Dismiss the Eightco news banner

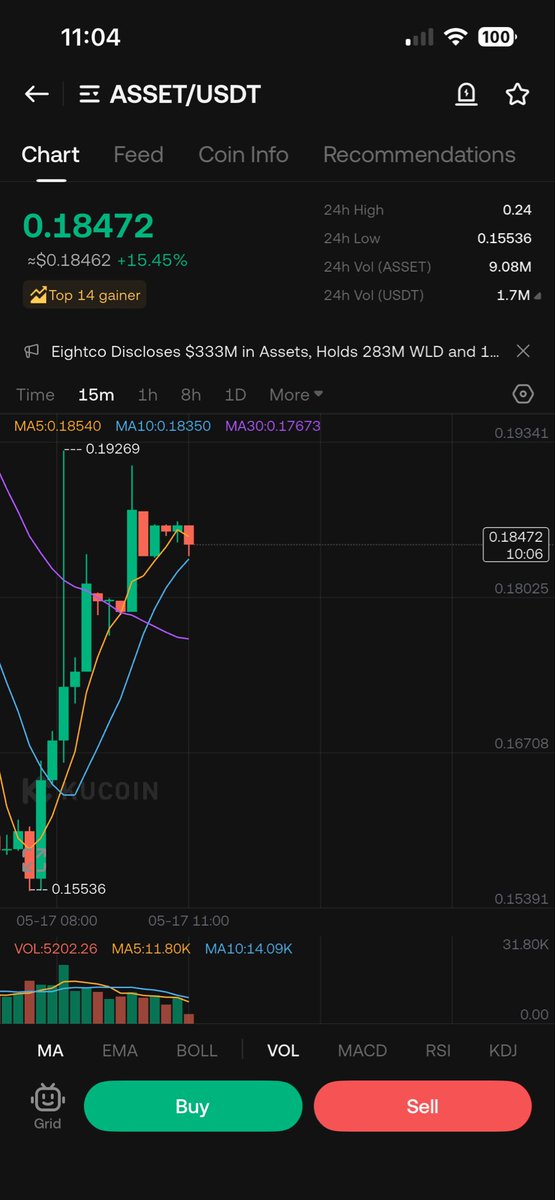click(x=522, y=351)
